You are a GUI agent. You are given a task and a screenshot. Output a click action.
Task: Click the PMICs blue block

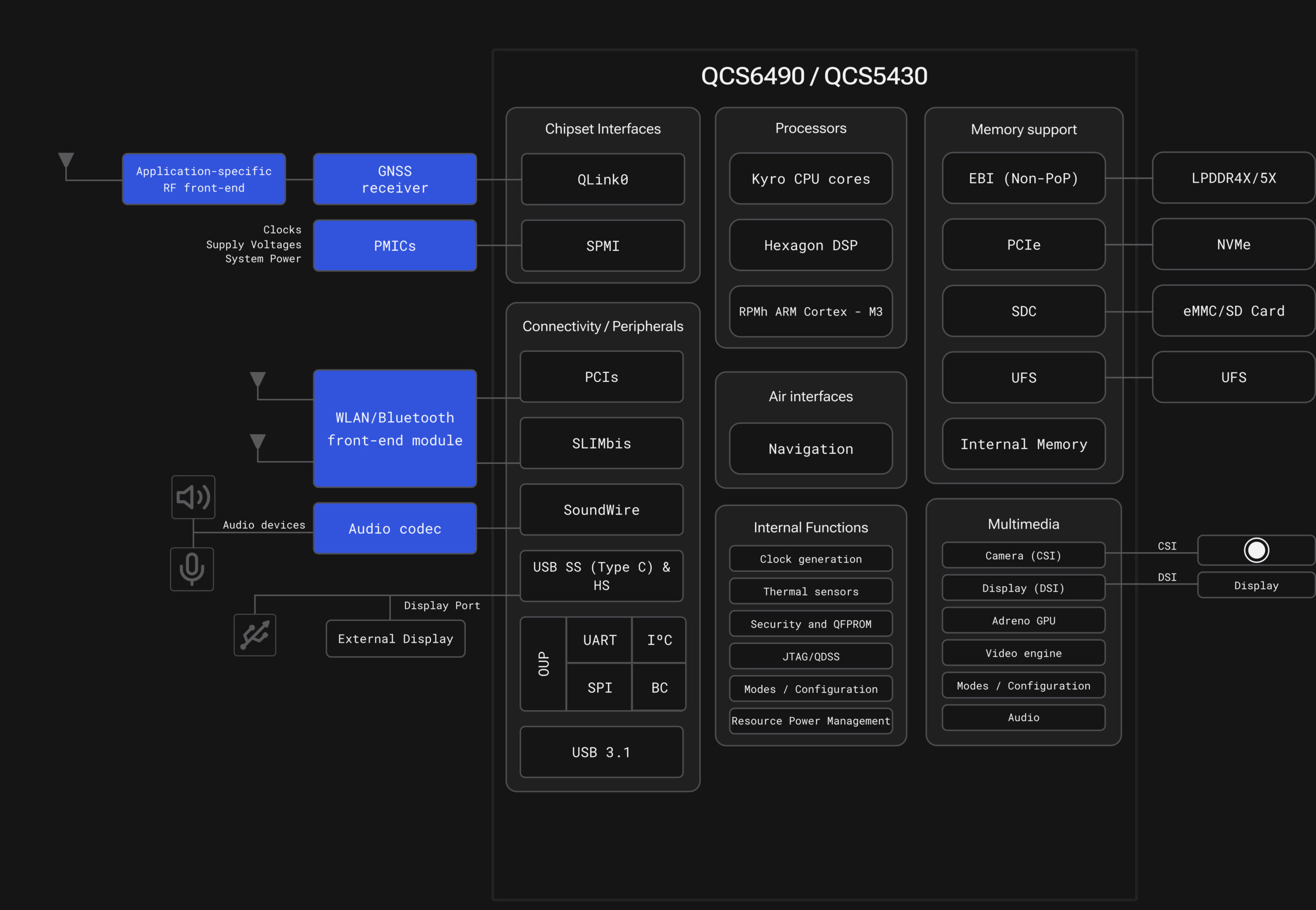(x=395, y=246)
